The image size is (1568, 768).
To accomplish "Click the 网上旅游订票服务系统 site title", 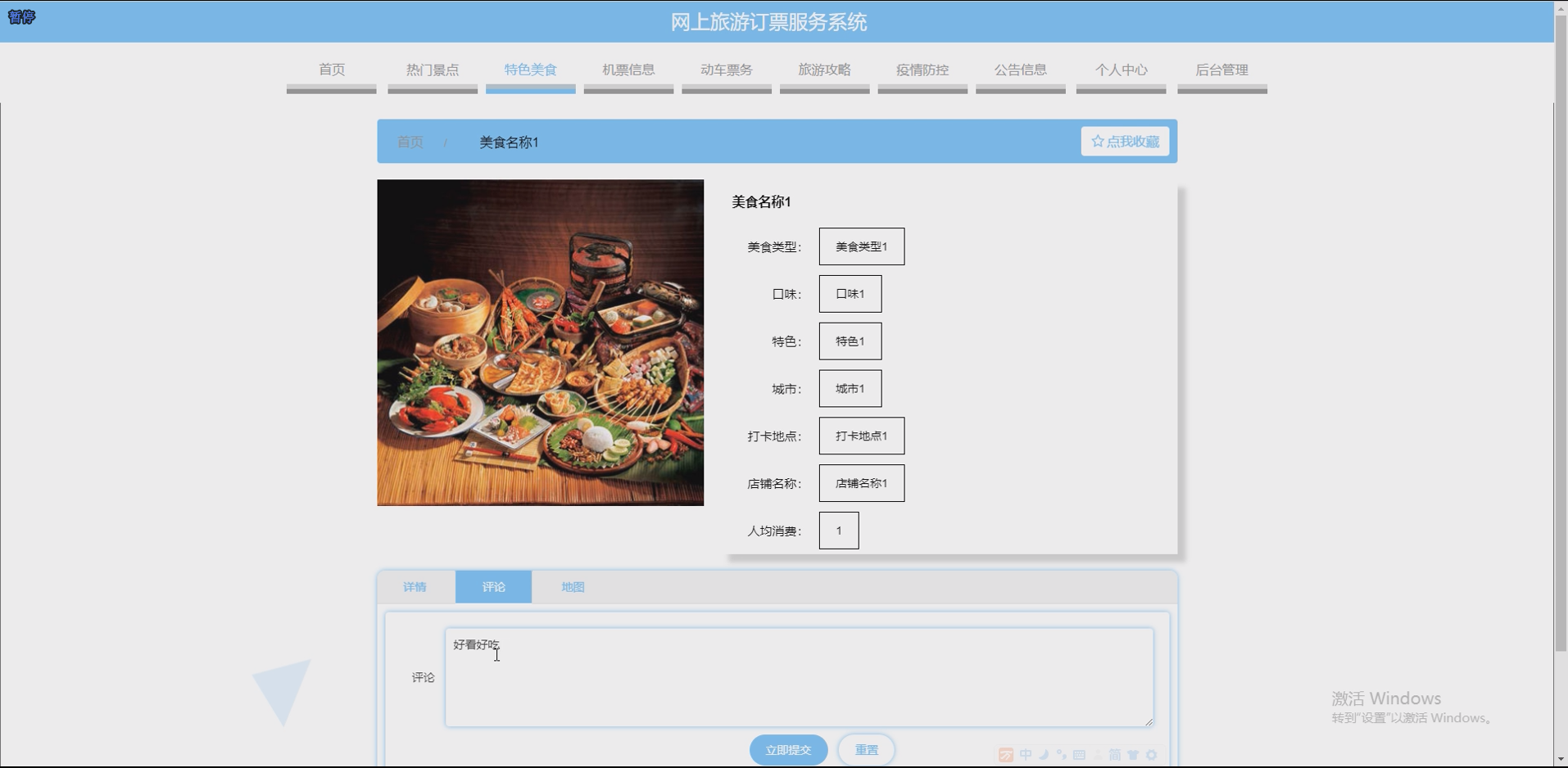I will click(768, 22).
